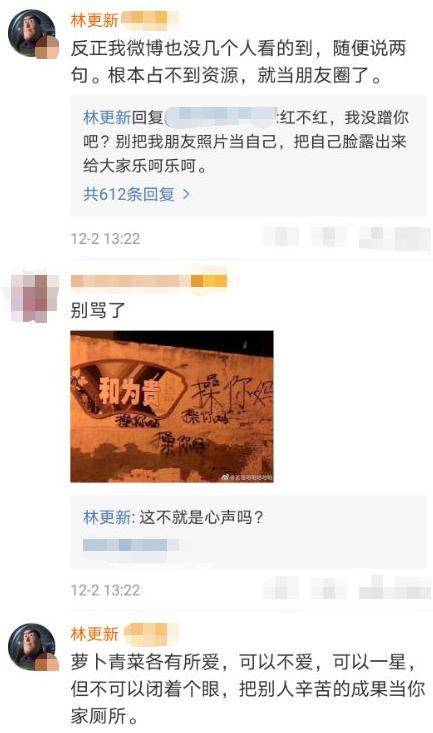Open 林更新 username in first comment

pyautogui.click(x=94, y=20)
